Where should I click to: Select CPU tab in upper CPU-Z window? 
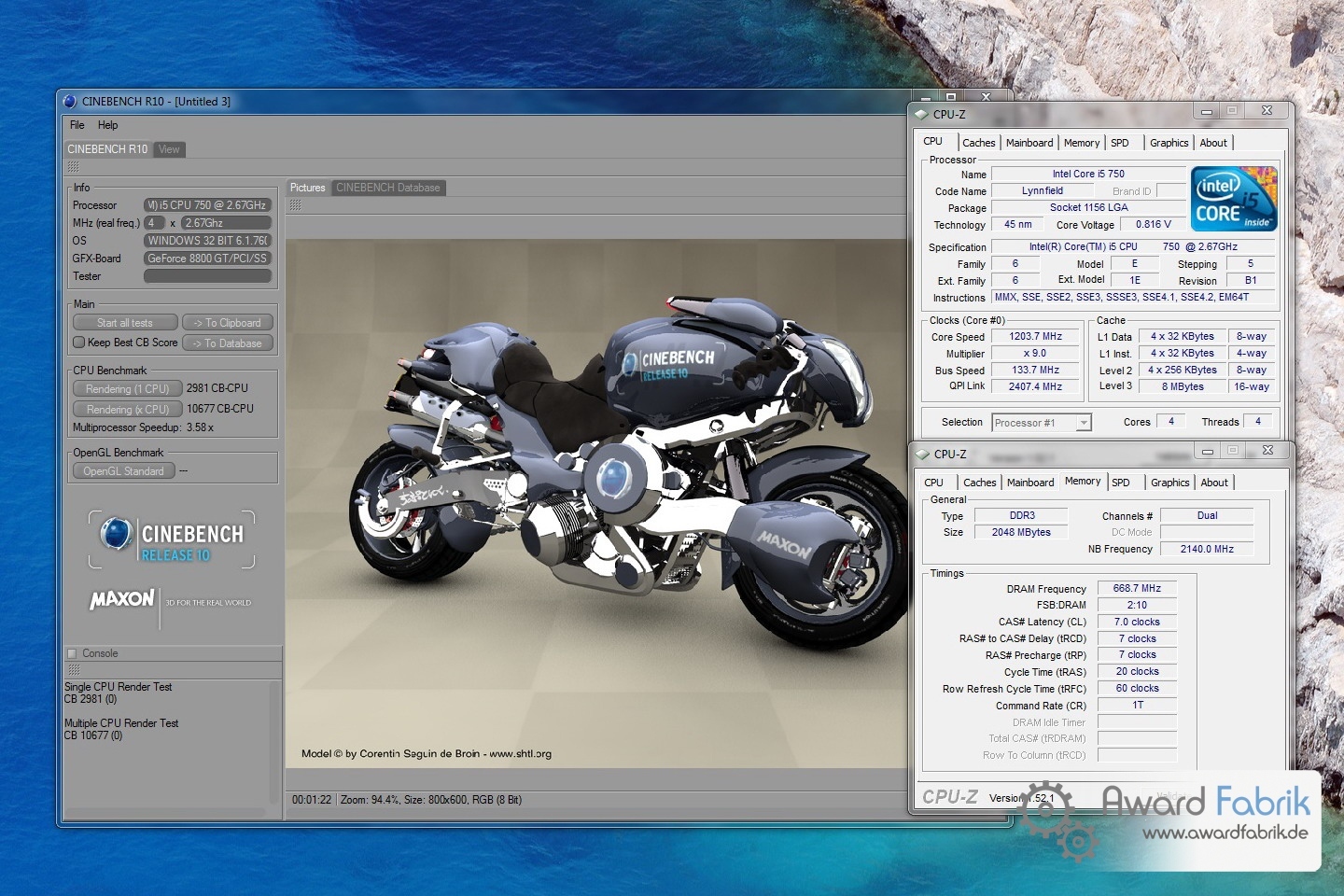tap(933, 142)
